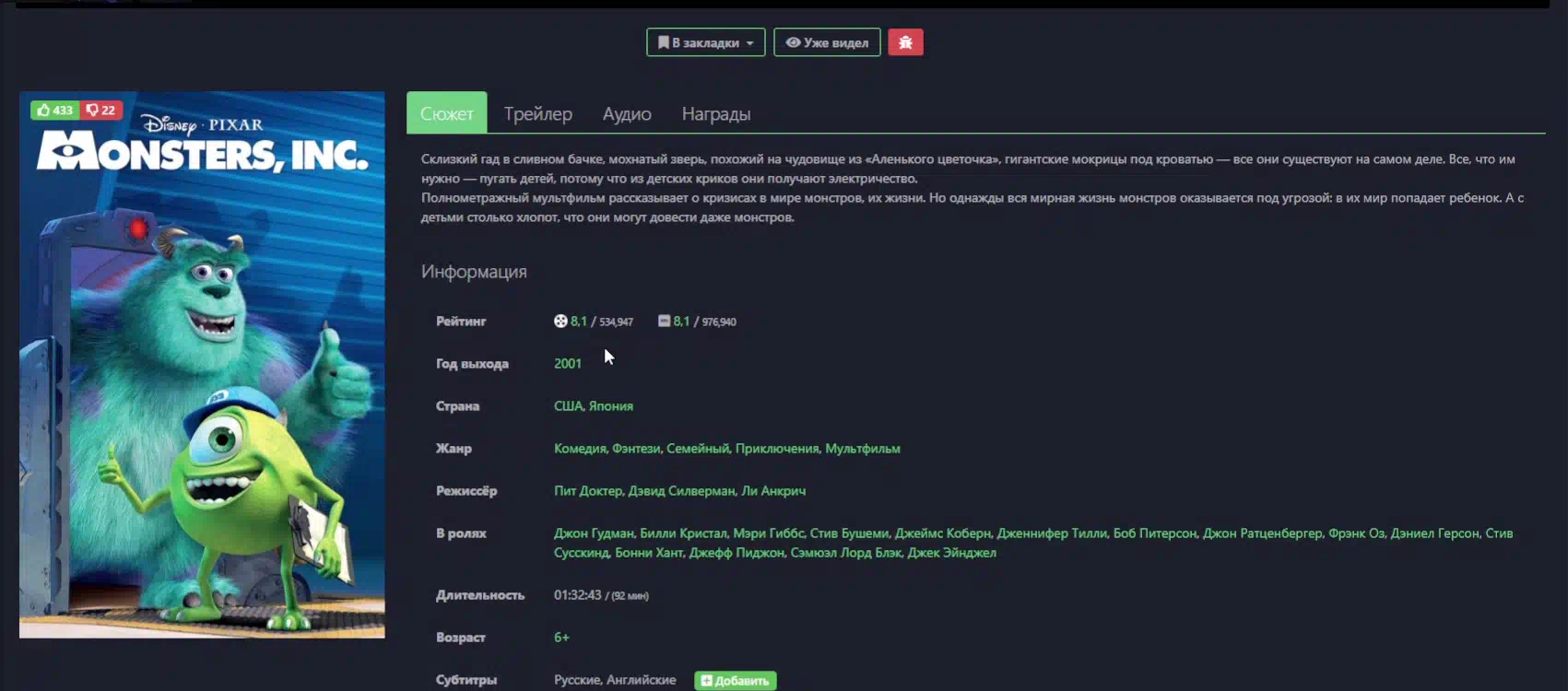Image resolution: width=1568 pixels, height=691 pixels.
Task: Click the green 'Добавить' subtitles button
Action: tap(736, 681)
